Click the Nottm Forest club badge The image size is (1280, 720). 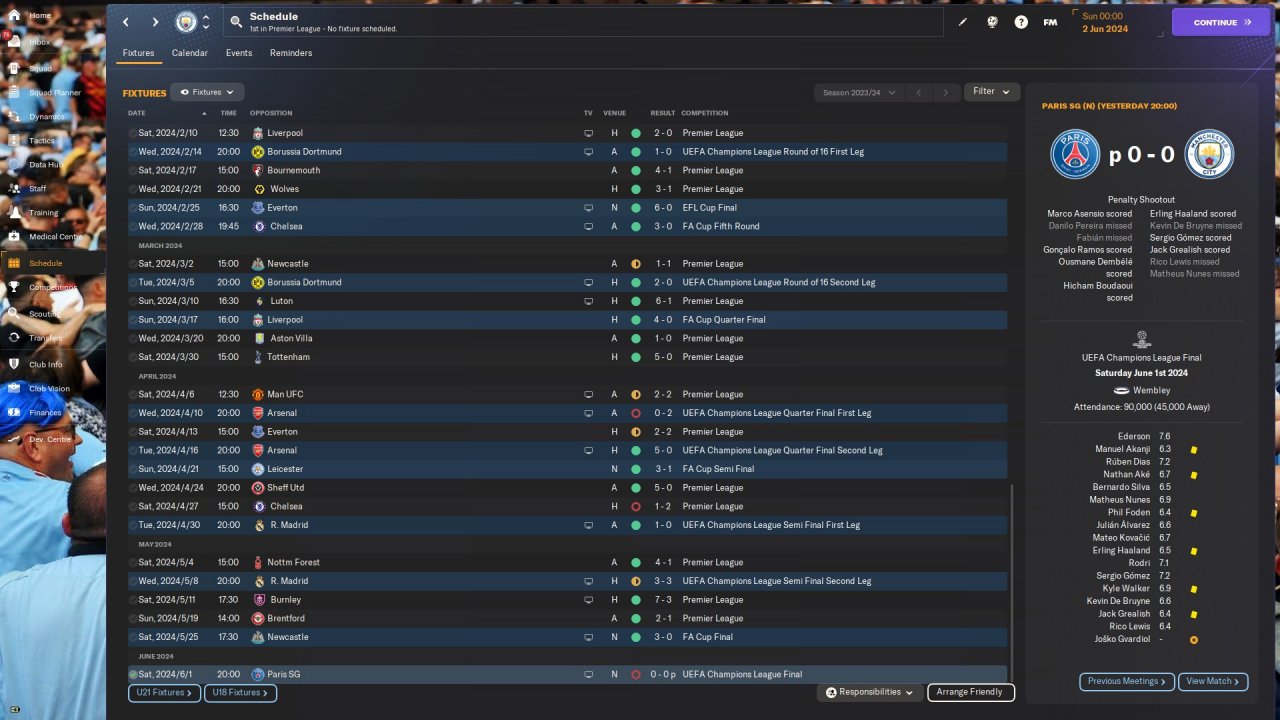click(x=258, y=563)
